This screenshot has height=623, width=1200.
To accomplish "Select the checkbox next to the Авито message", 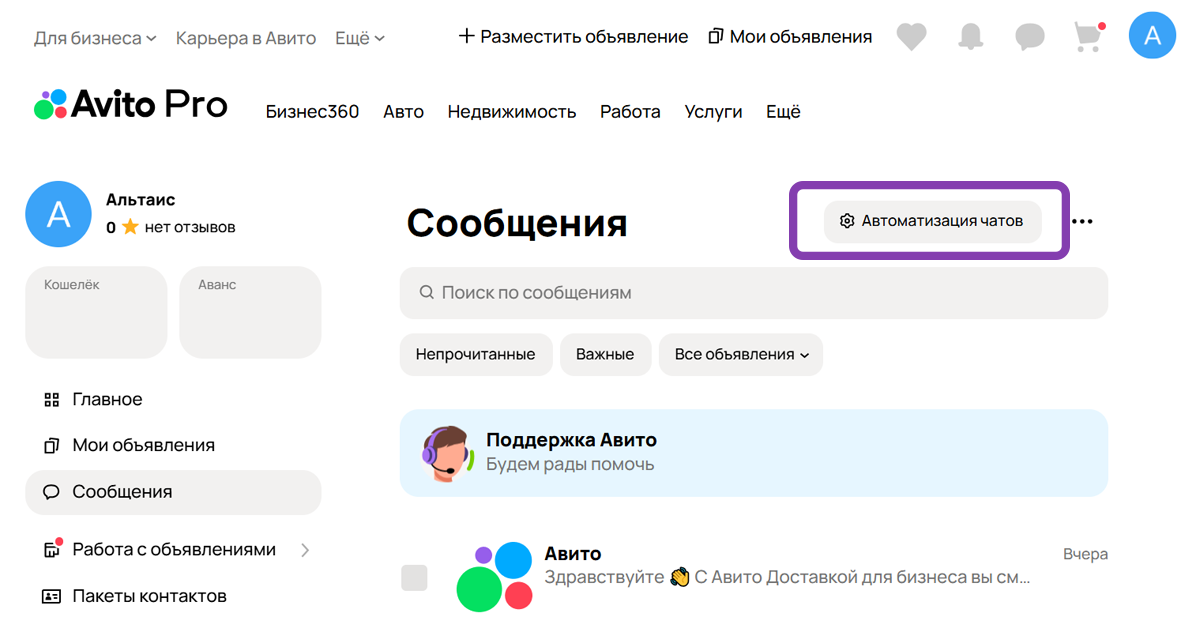I will pyautogui.click(x=414, y=577).
